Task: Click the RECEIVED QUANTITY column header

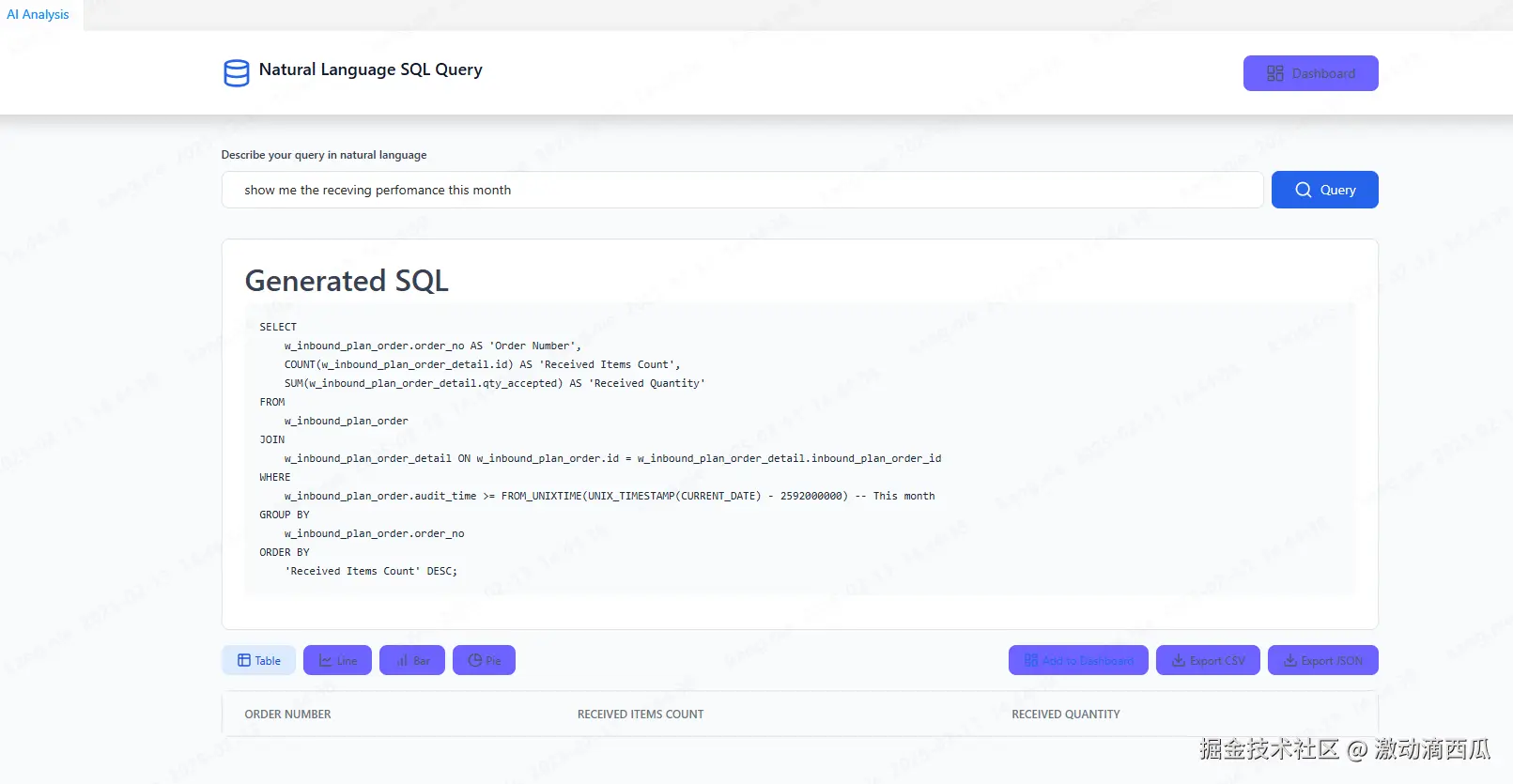Action: [1066, 715]
